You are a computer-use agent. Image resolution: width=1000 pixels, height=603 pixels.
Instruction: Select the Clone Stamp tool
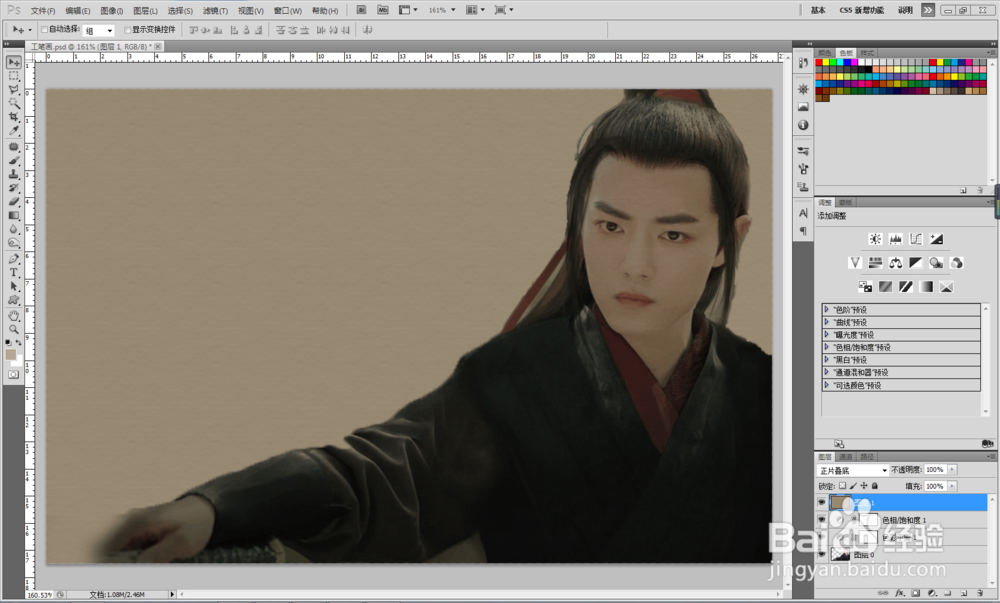point(13,174)
